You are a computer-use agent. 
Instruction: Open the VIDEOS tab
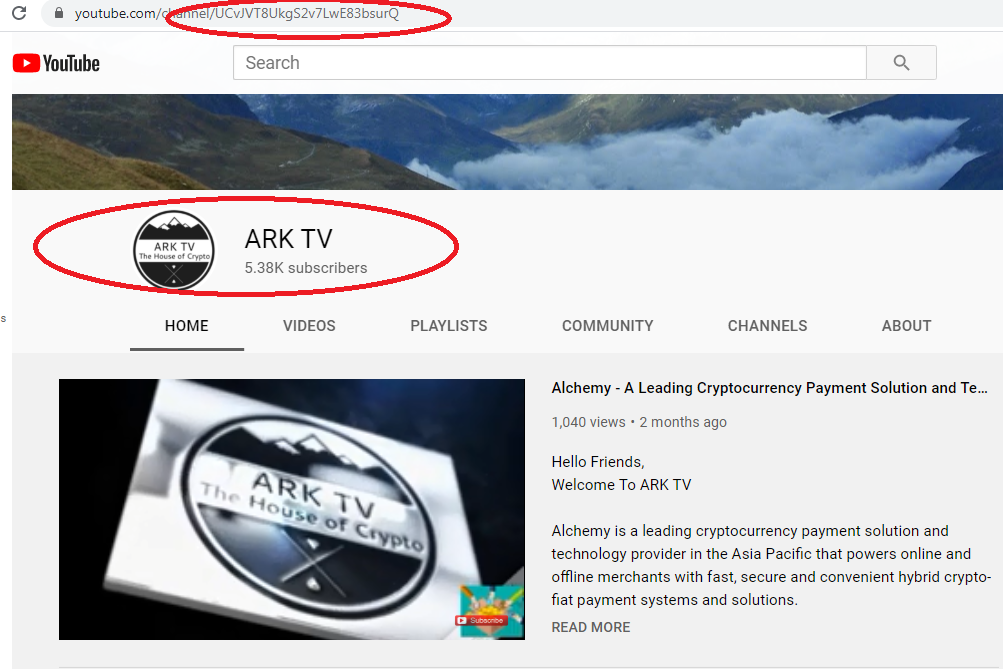pyautogui.click(x=309, y=326)
